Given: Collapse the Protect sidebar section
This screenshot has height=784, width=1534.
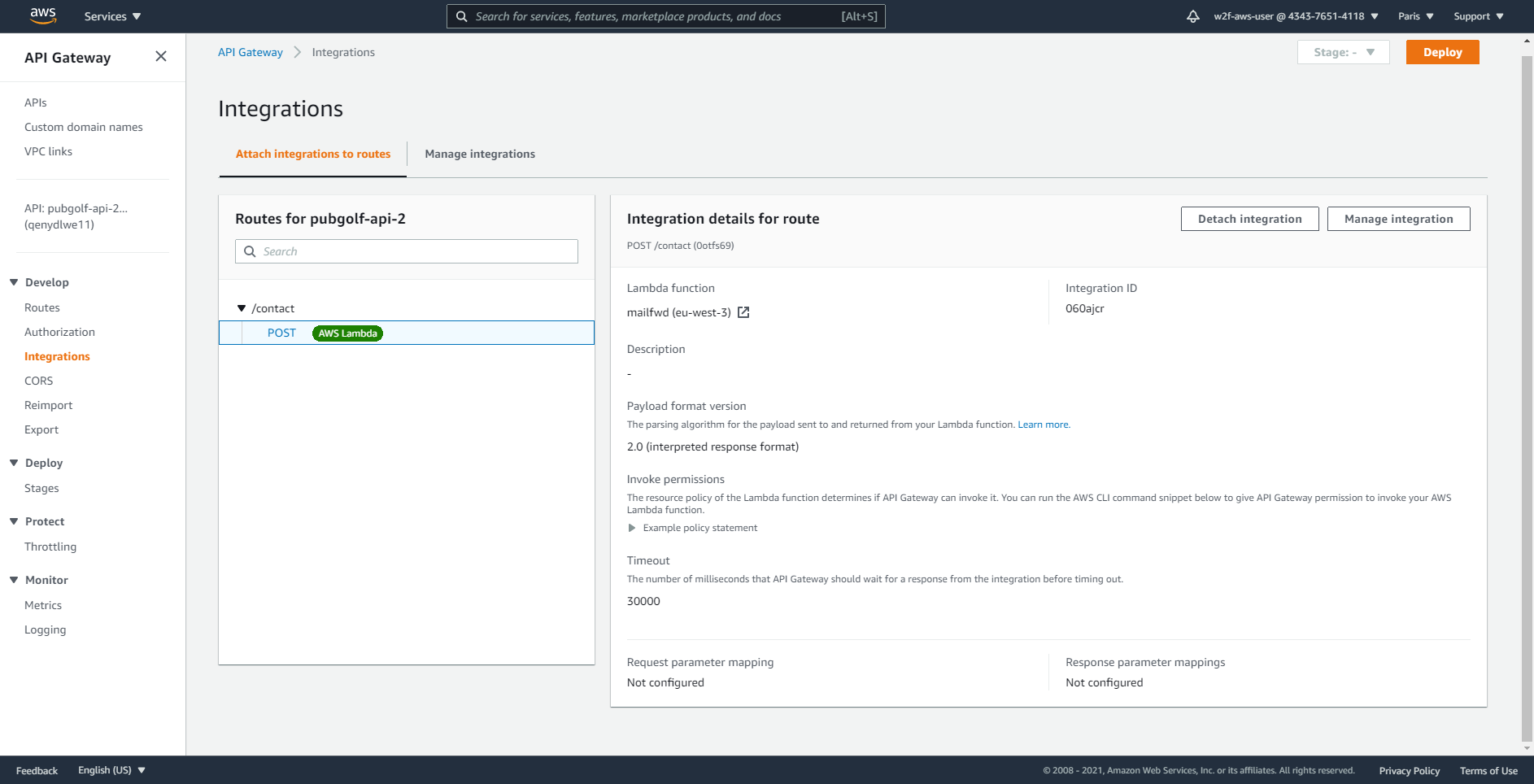Looking at the screenshot, I should tap(14, 521).
